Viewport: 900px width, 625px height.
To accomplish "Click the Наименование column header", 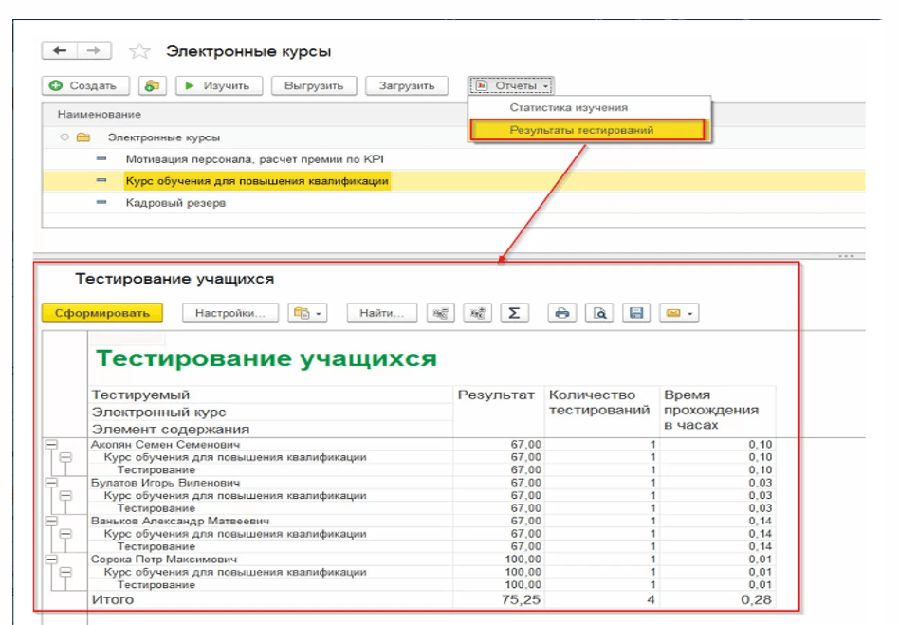I will [x=99, y=114].
